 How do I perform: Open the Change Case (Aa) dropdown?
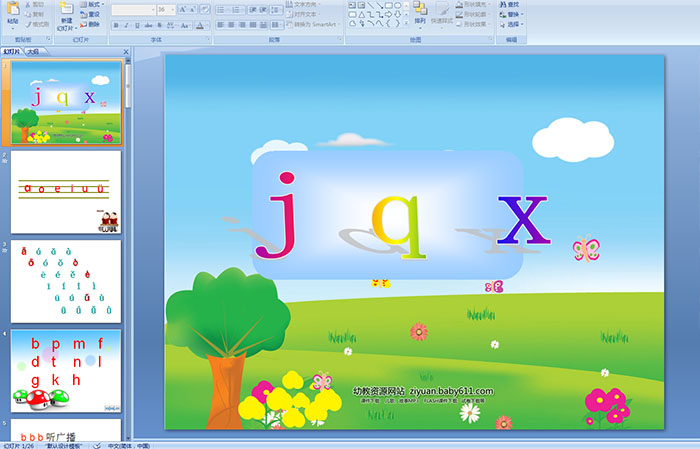[x=185, y=25]
